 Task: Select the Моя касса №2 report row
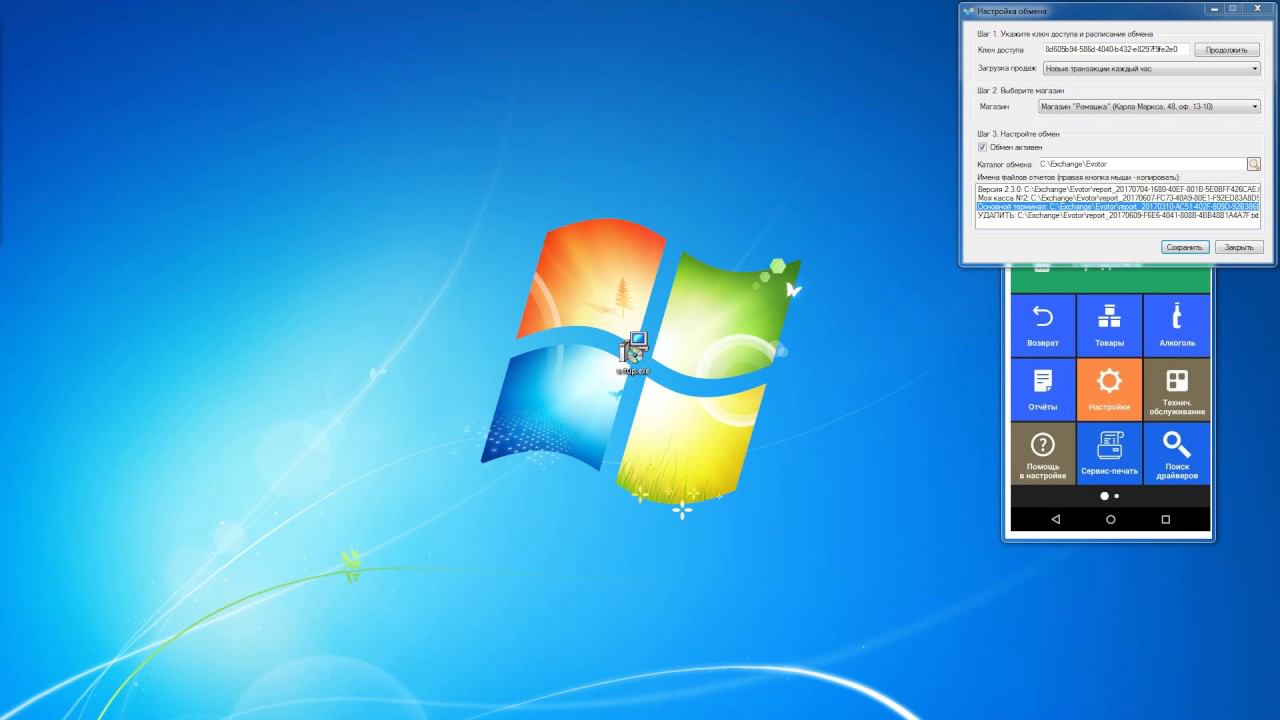(1118, 198)
